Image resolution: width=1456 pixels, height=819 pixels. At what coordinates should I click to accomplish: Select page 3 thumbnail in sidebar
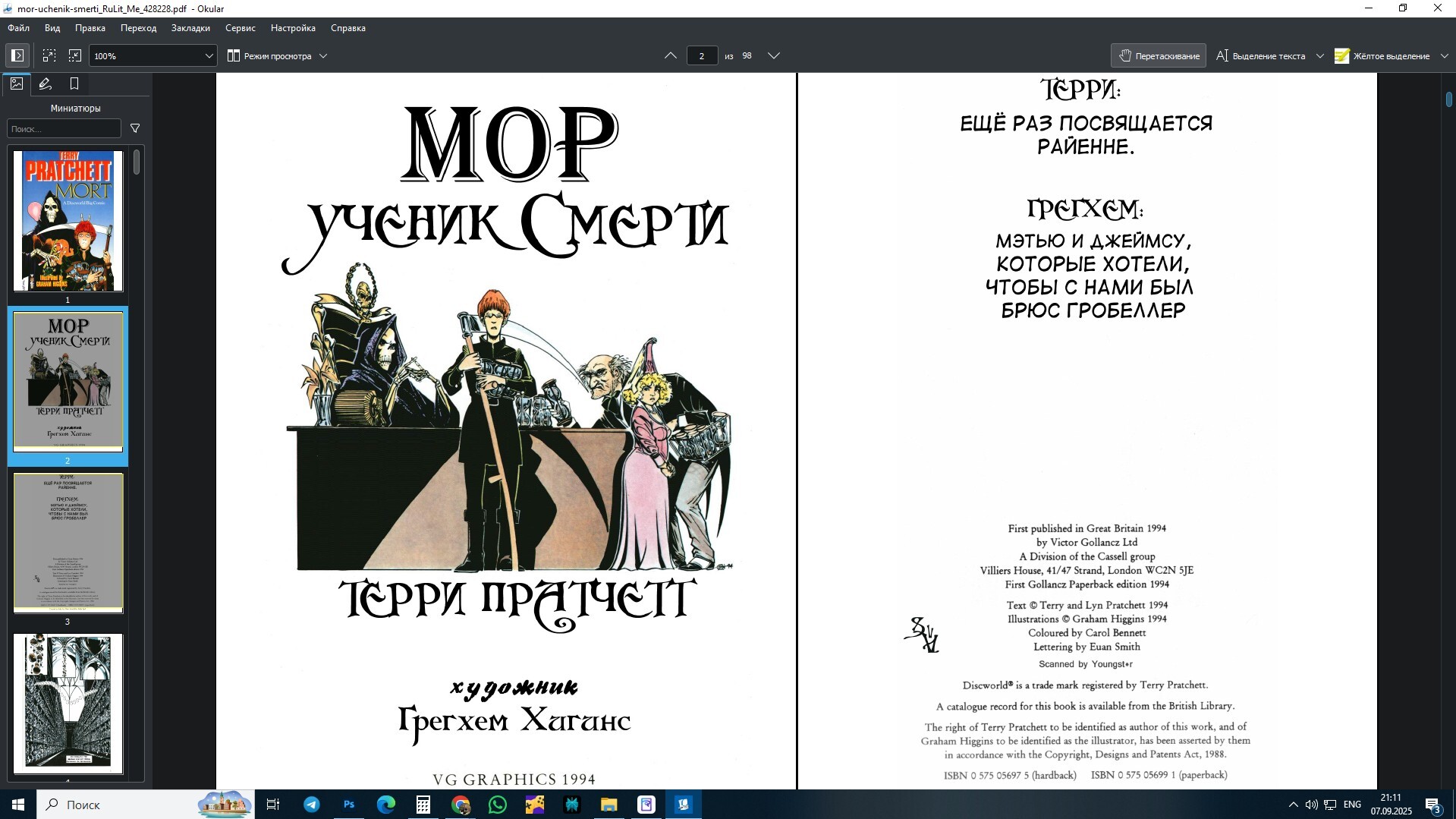tap(68, 543)
